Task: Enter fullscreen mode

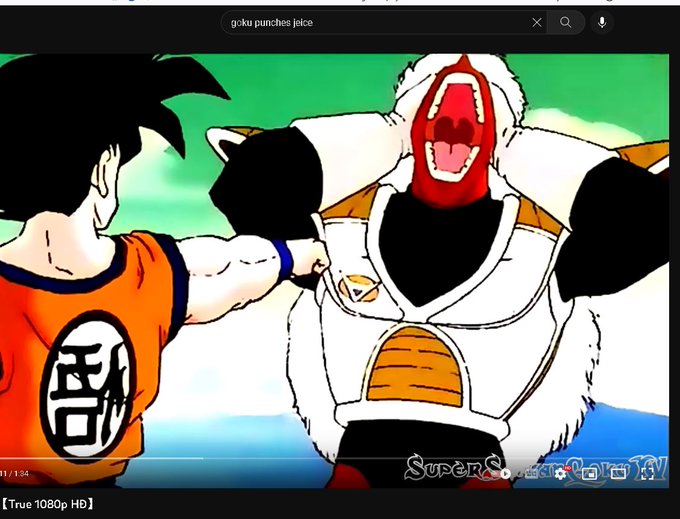Action: [x=647, y=474]
